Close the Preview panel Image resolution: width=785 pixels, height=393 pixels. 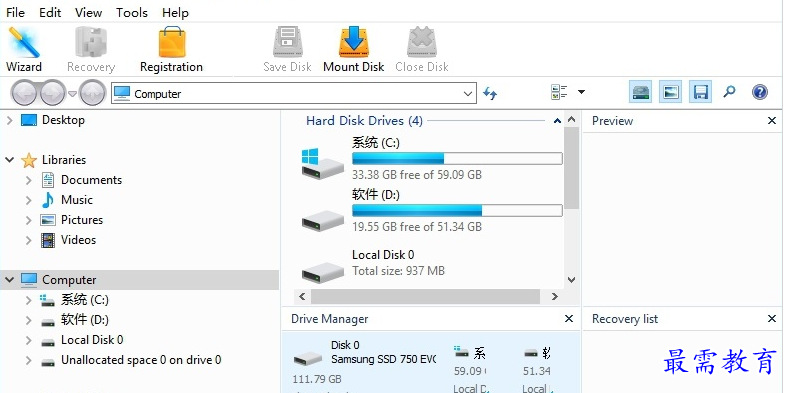[772, 121]
